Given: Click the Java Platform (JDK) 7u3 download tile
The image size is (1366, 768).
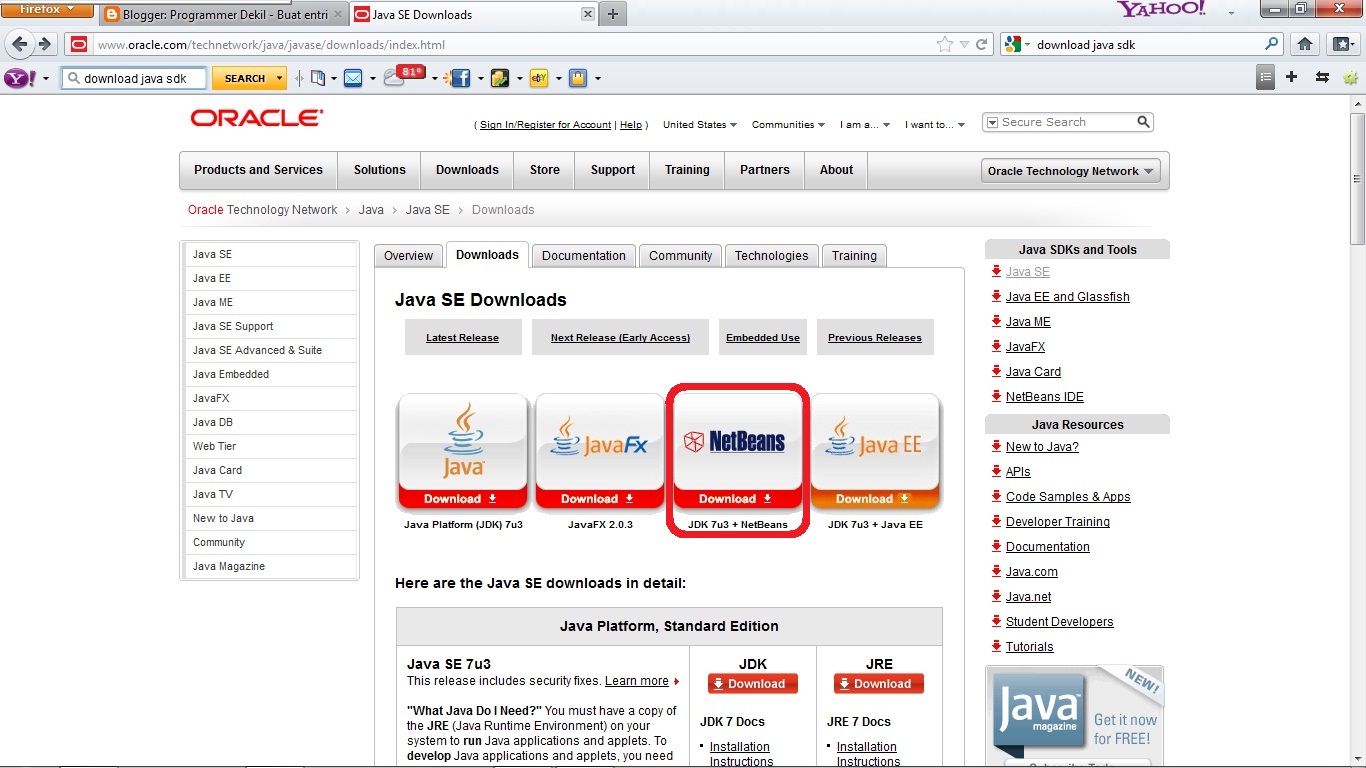Looking at the screenshot, I should pos(463,452).
